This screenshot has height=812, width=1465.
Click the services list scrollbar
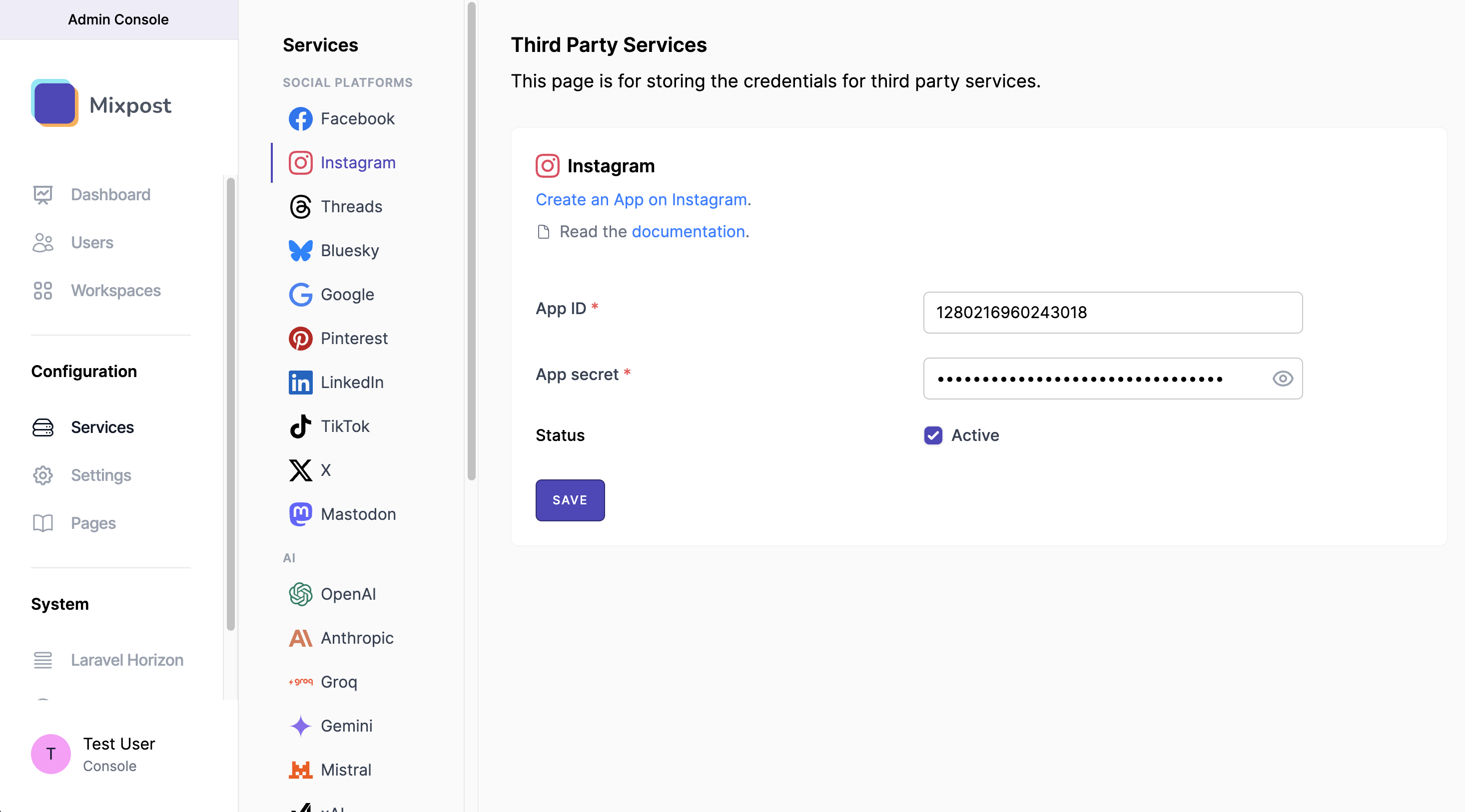(x=472, y=242)
